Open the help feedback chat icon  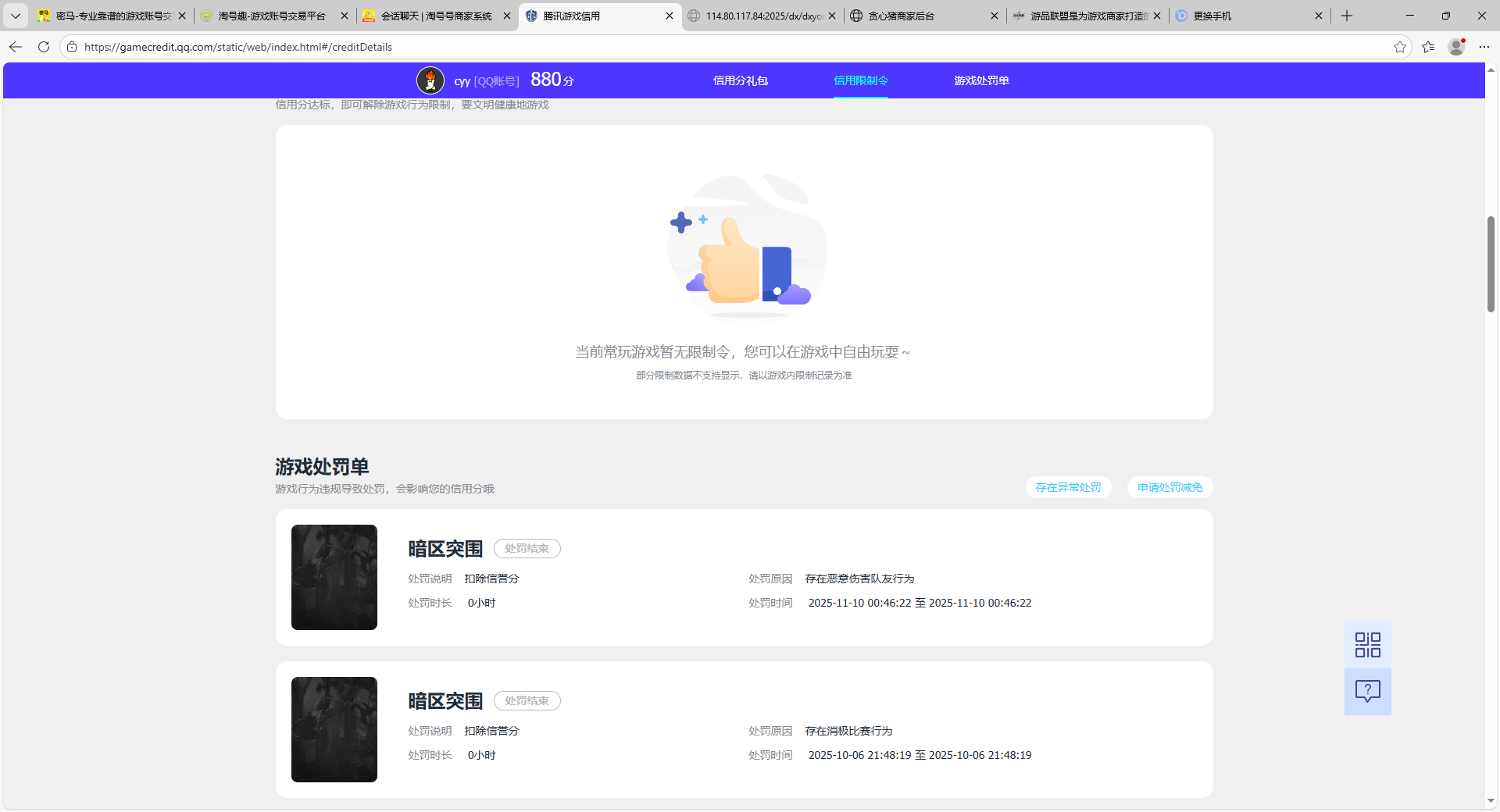(1367, 691)
